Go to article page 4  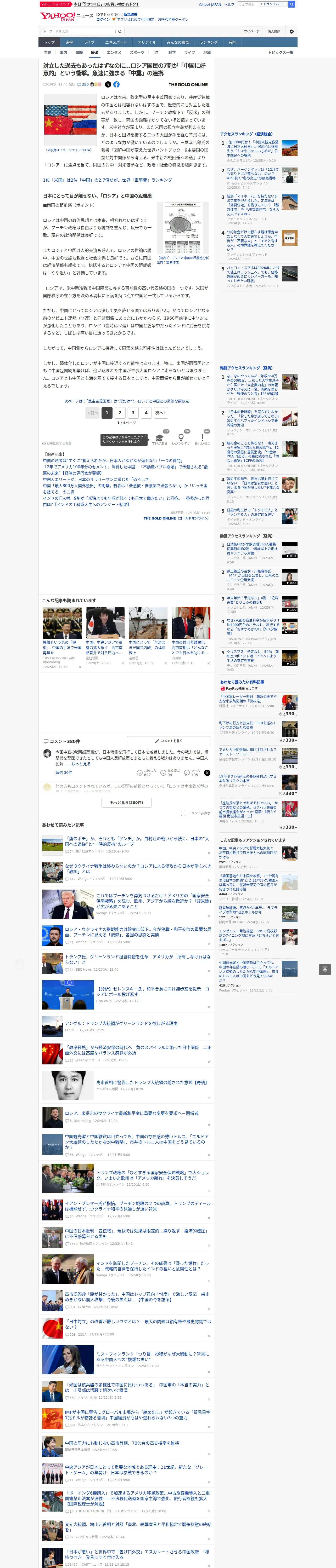coord(146,413)
